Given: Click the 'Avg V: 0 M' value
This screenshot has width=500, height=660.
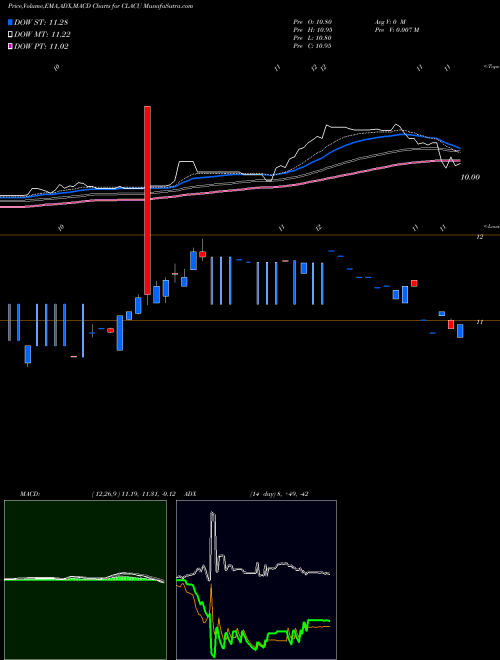Looking at the screenshot, I should (389, 22).
